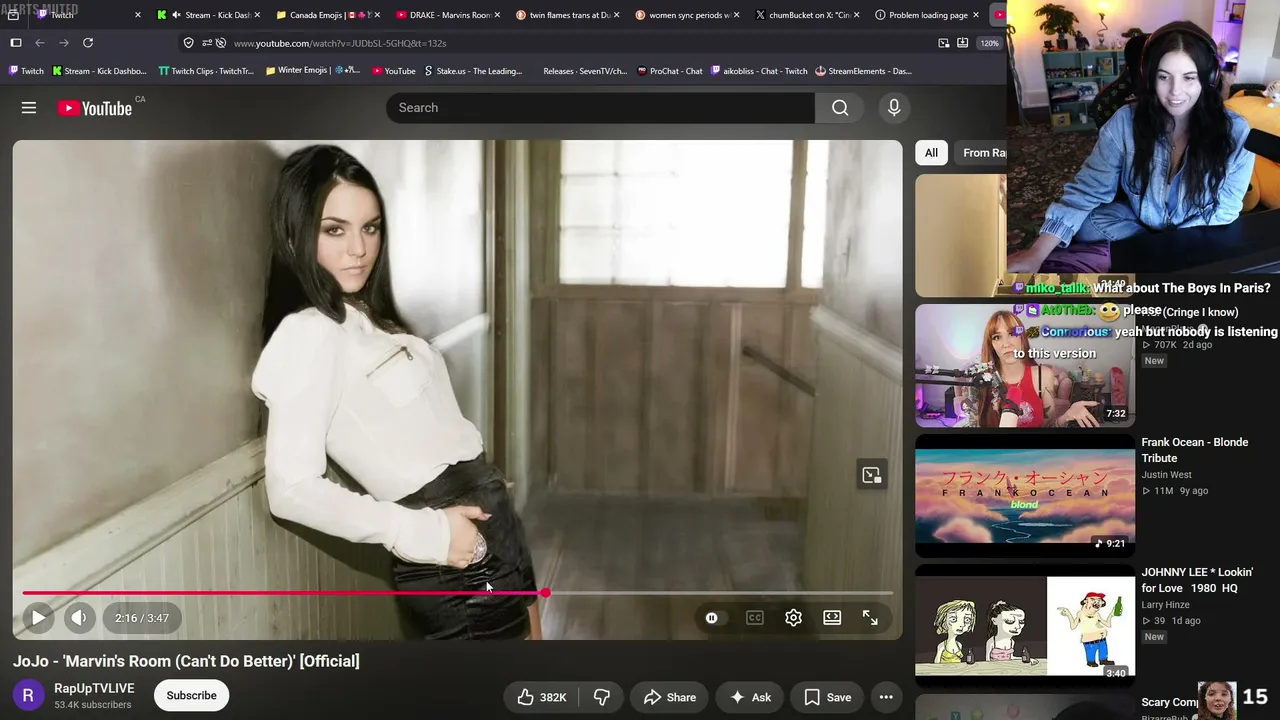Open the Twitch bookmark
Viewport: 1280px width, 720px height.
click(x=27, y=71)
